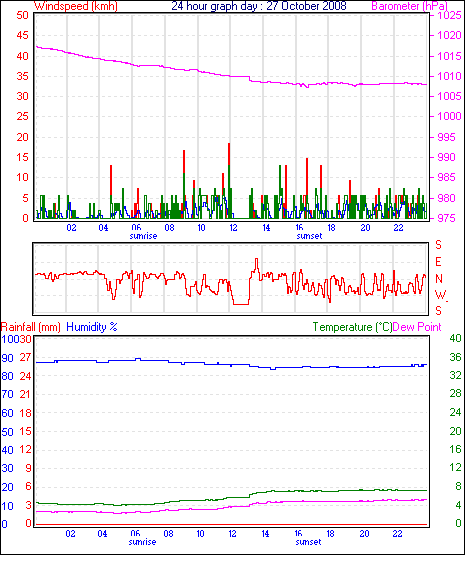Viewport: 466px width, 563px height.
Task: Click the E label on the wind direction axis
Action: pos(438,262)
